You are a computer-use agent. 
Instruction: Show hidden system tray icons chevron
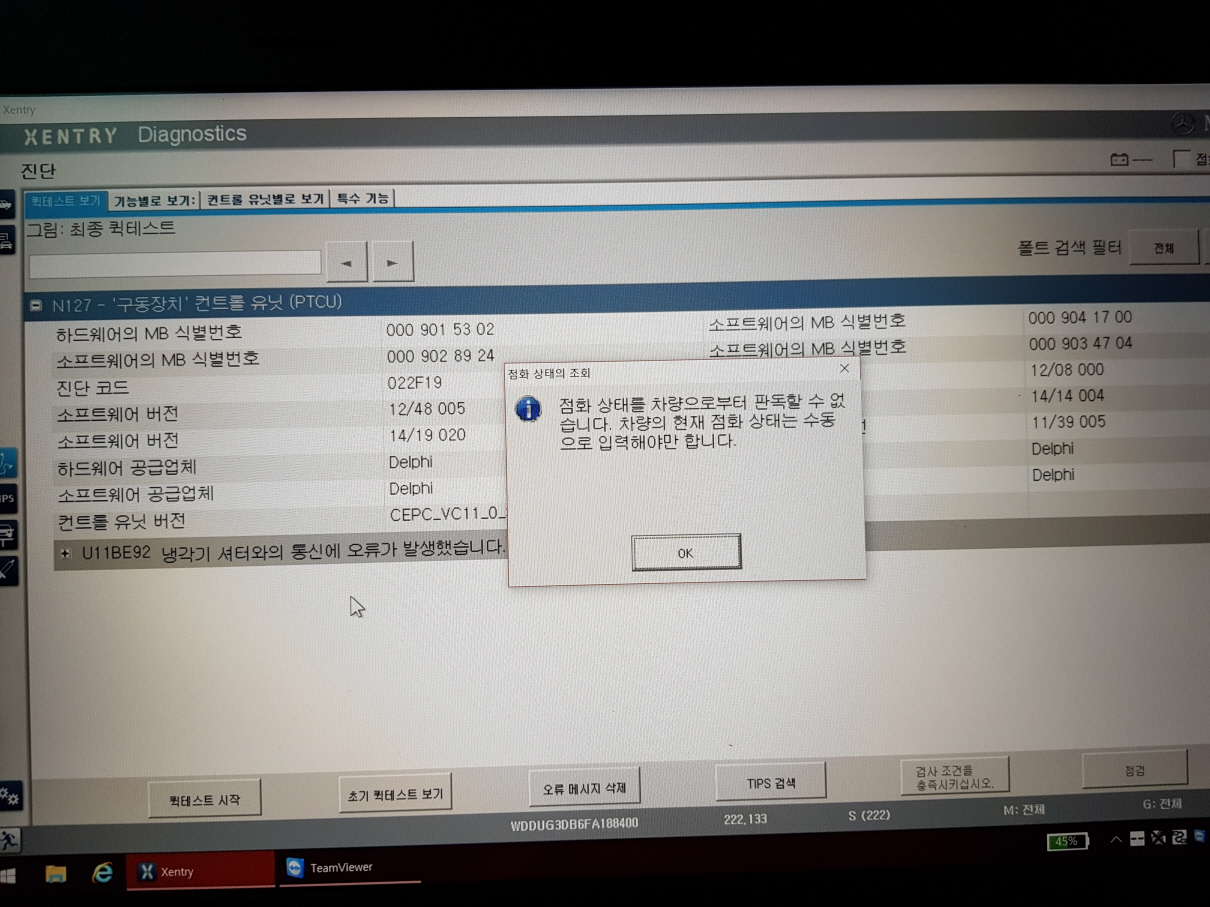point(1116,840)
